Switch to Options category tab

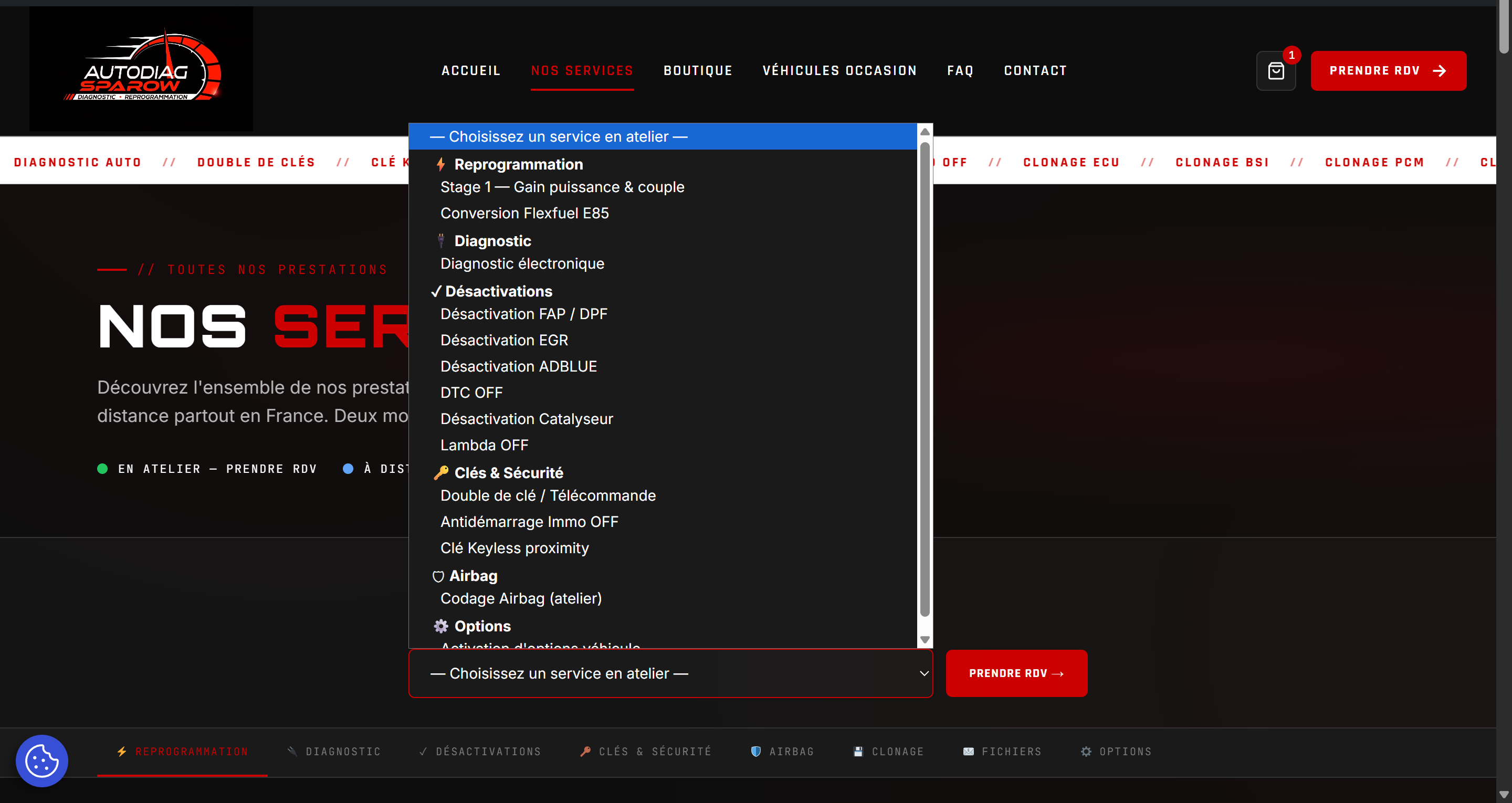pos(1116,752)
